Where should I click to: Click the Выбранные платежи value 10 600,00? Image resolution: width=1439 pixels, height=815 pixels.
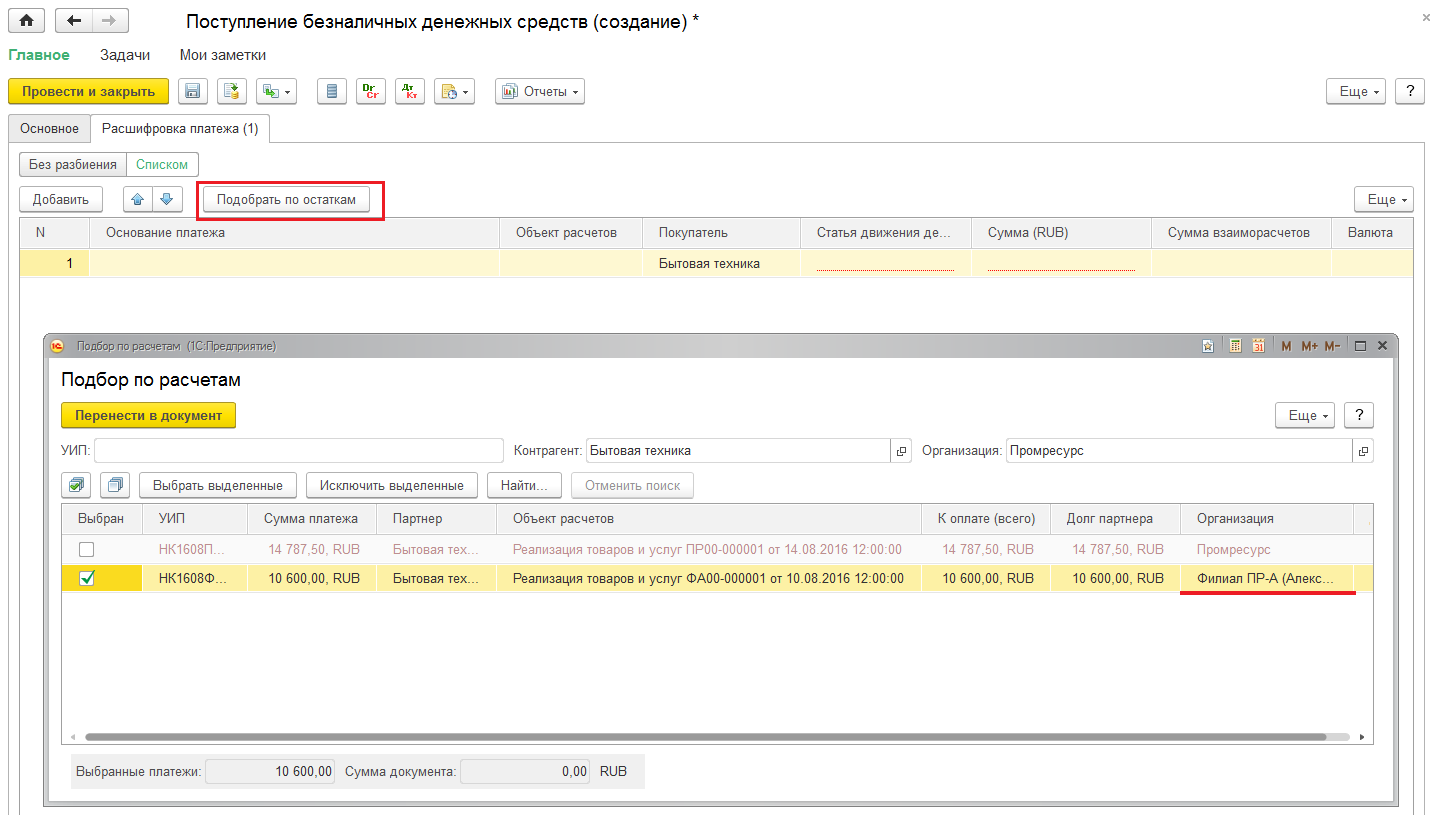tap(269, 771)
